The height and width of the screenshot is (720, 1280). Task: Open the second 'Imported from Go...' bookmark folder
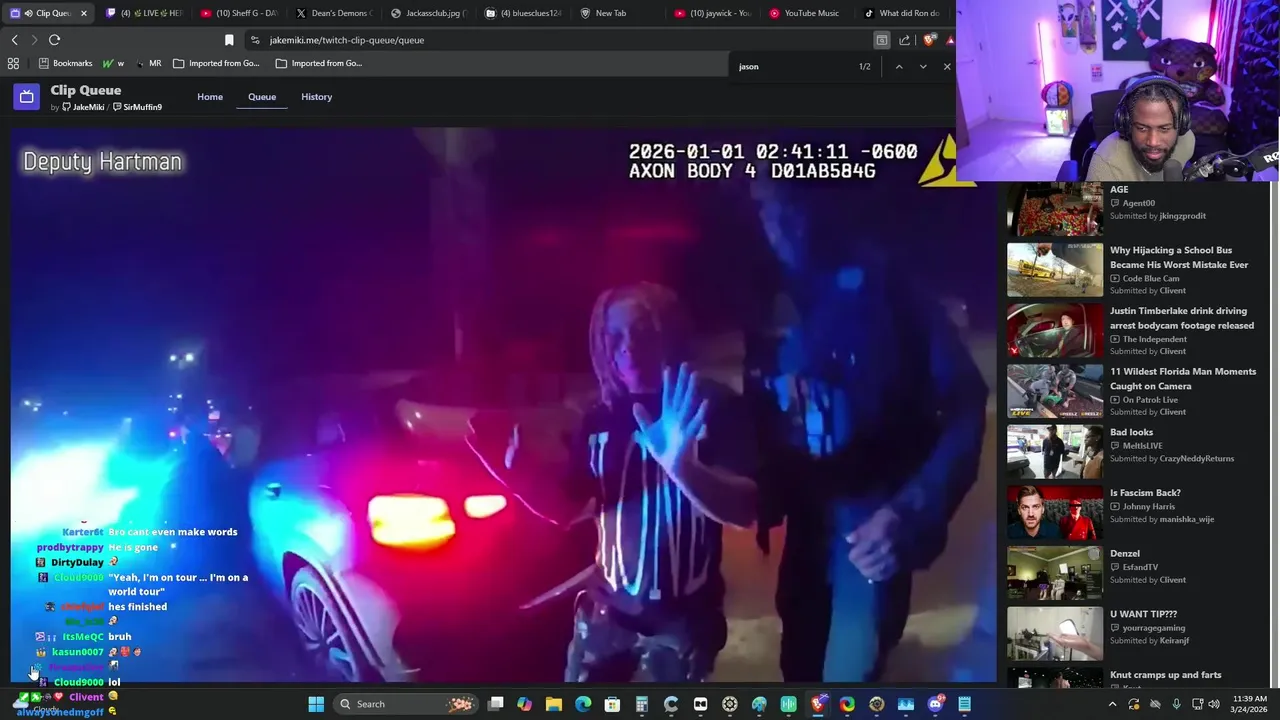pos(319,63)
